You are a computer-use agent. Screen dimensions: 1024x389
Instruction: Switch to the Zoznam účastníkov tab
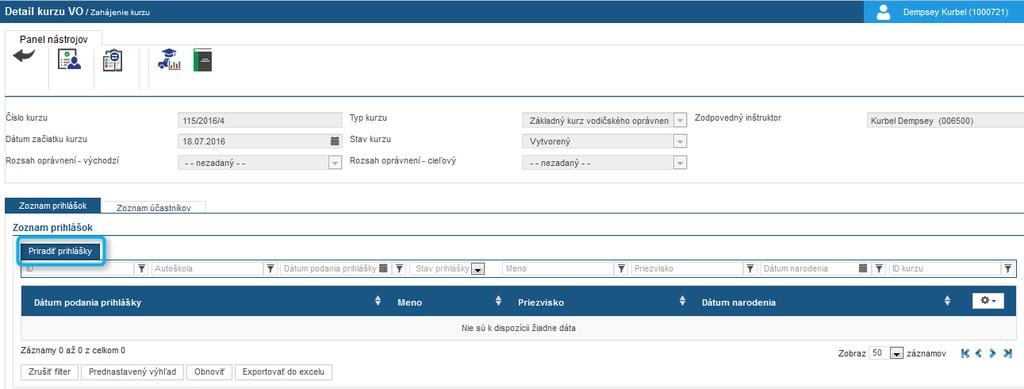pyautogui.click(x=153, y=208)
